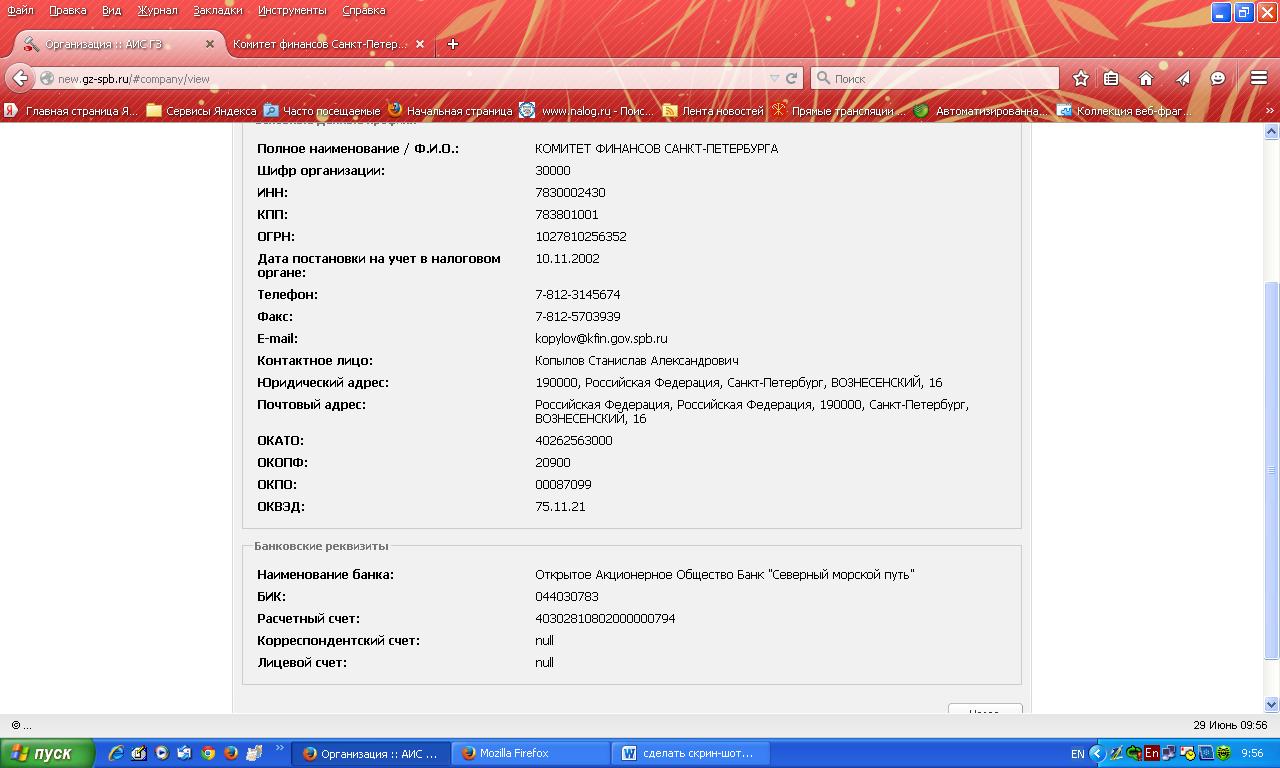Click БИК value 044030783
This screenshot has width=1280, height=768.
click(567, 596)
